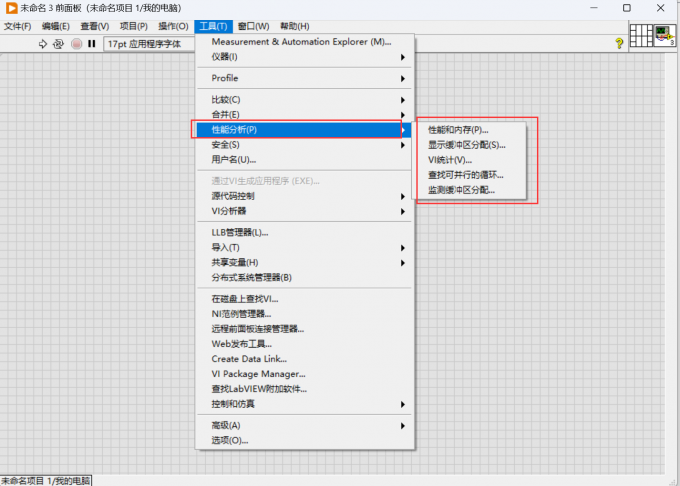Open the 用户名(U)... menu entry

coord(304,160)
